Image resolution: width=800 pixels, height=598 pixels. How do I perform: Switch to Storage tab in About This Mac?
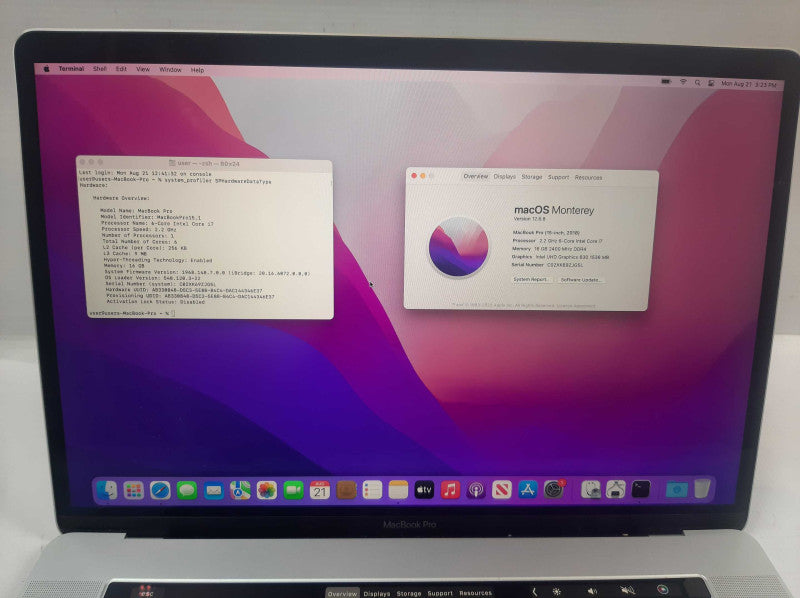point(532,177)
